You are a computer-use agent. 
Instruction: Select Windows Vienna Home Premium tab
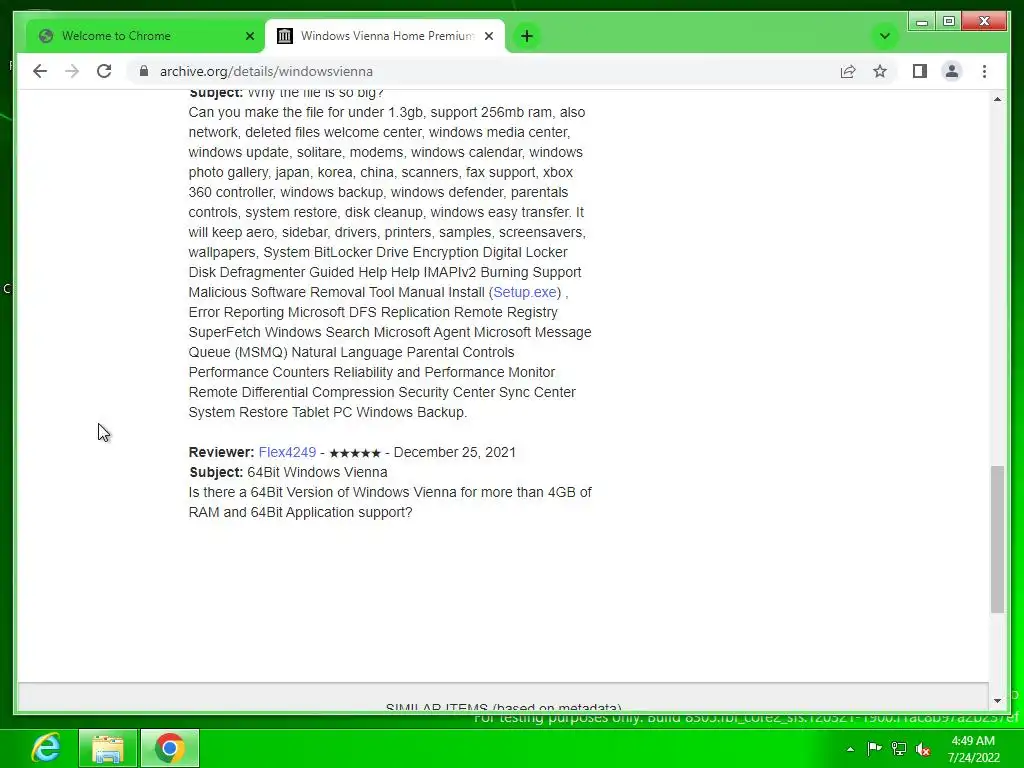385,36
